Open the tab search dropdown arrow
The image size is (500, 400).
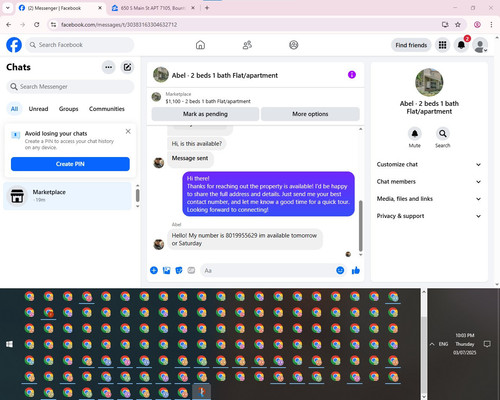coord(8,8)
